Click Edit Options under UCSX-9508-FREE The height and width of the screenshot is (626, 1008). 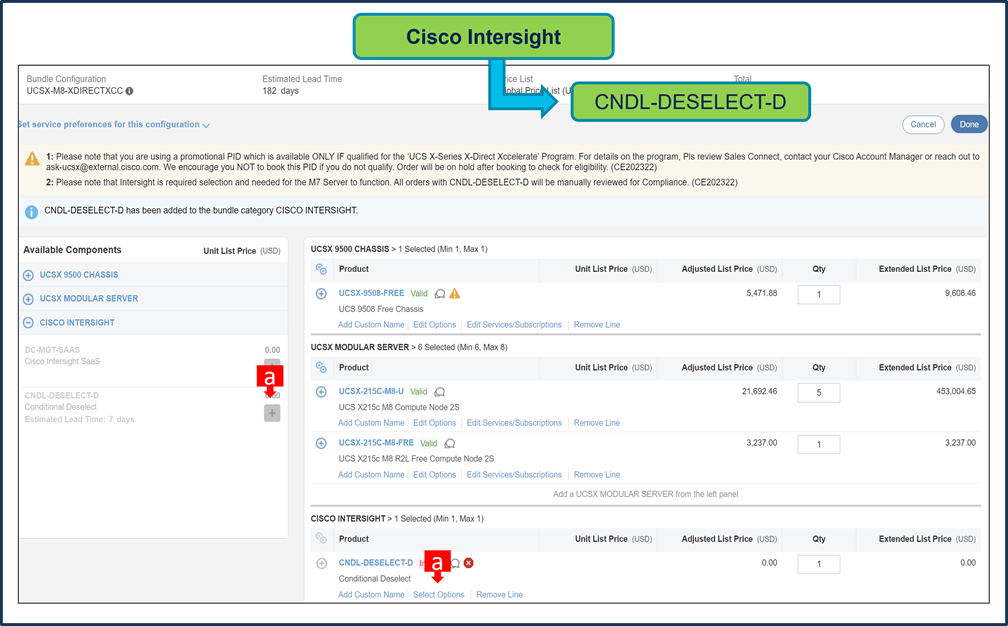point(435,325)
